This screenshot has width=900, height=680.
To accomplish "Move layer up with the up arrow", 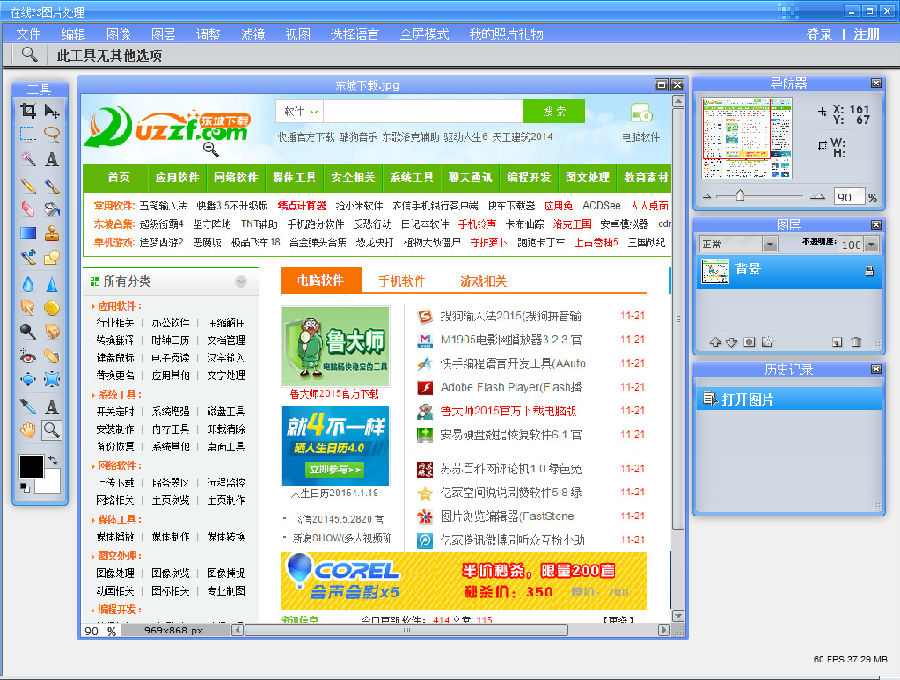I will tap(715, 343).
